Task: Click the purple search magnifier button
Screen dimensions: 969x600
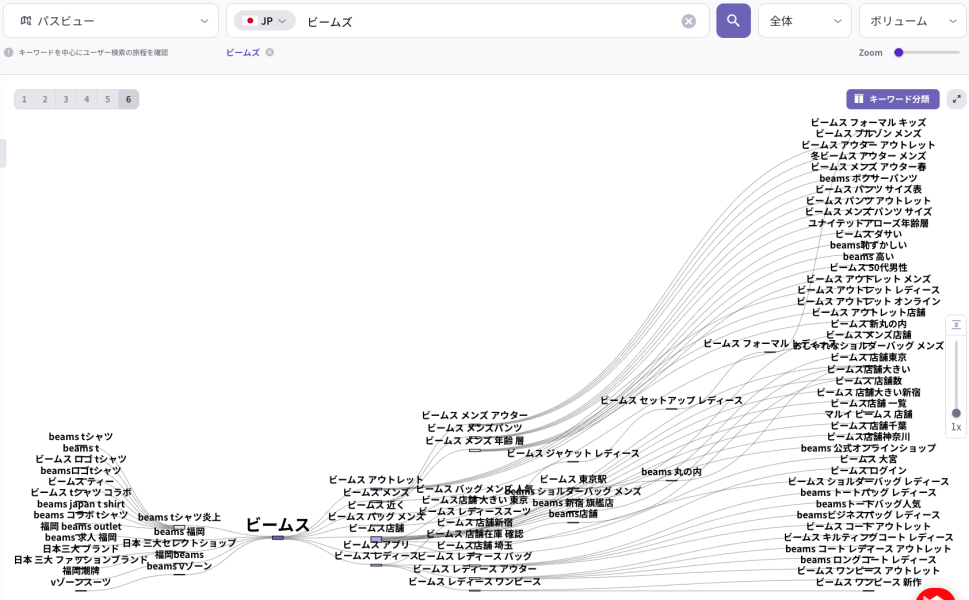Action: pos(733,21)
